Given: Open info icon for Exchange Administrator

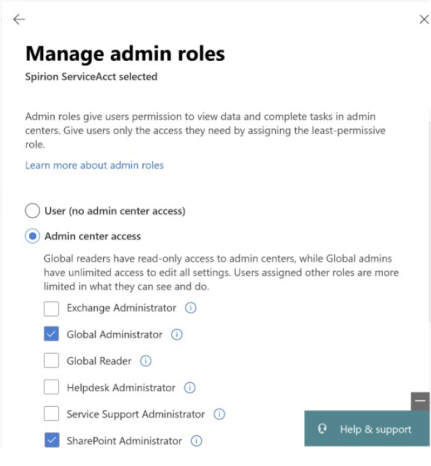Looking at the screenshot, I should tap(191, 307).
